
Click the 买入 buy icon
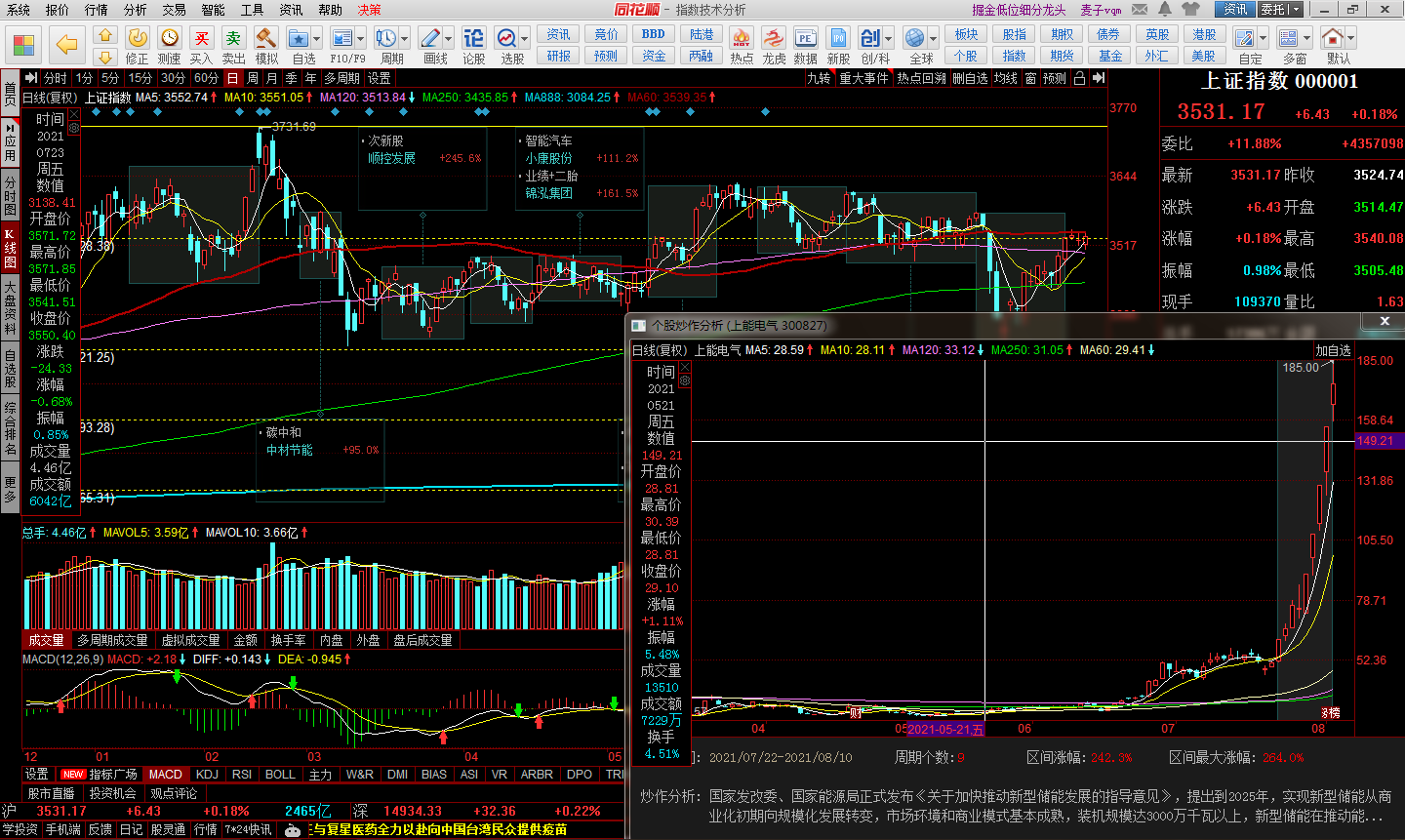click(x=202, y=38)
